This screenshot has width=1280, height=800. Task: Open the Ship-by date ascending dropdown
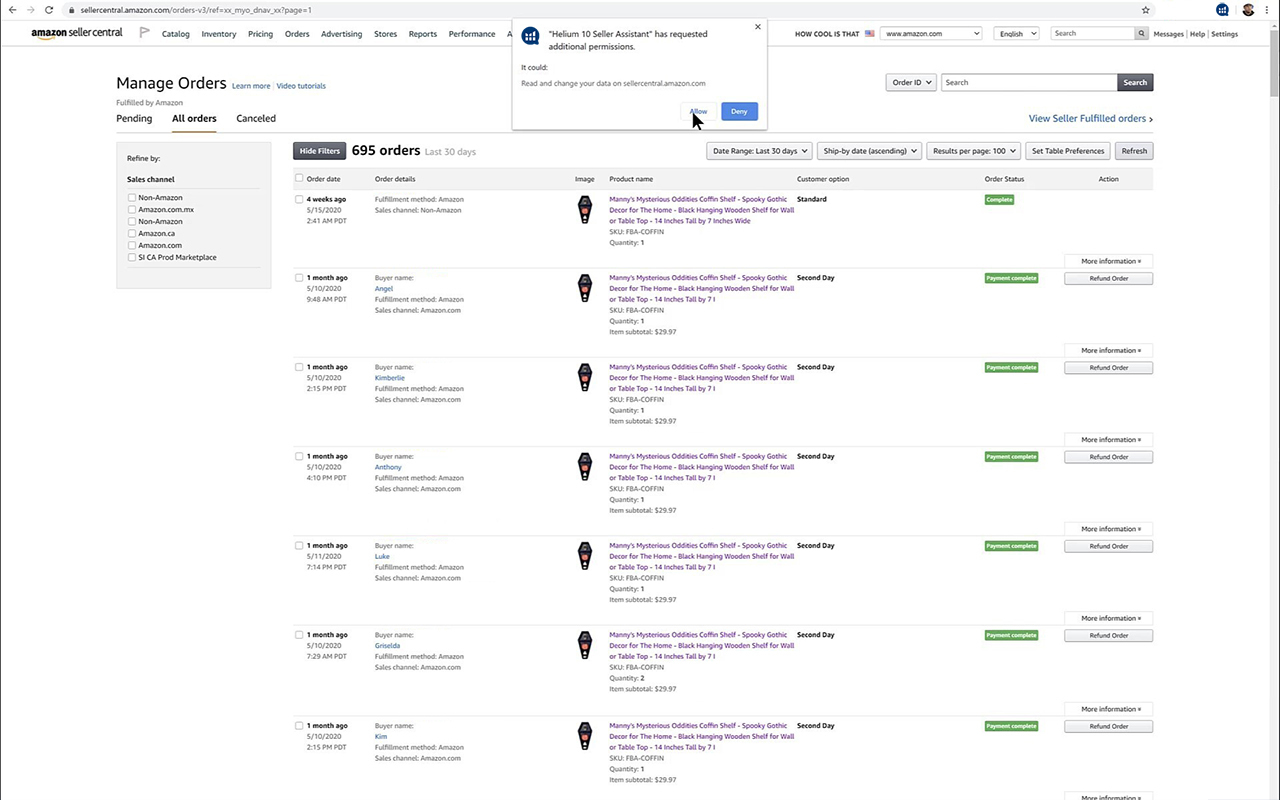point(868,150)
